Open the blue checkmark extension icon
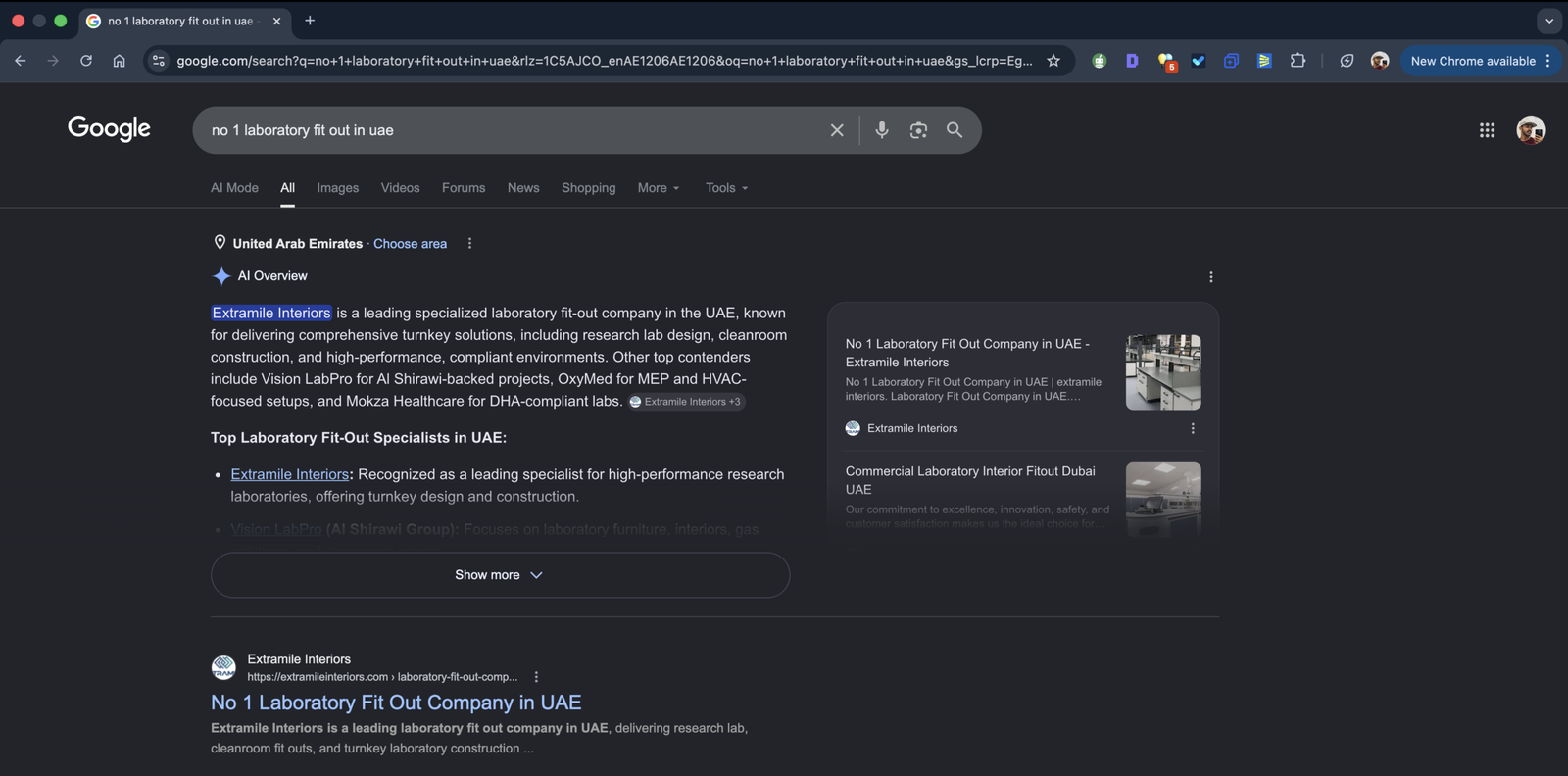The image size is (1568, 776). pos(1199,61)
